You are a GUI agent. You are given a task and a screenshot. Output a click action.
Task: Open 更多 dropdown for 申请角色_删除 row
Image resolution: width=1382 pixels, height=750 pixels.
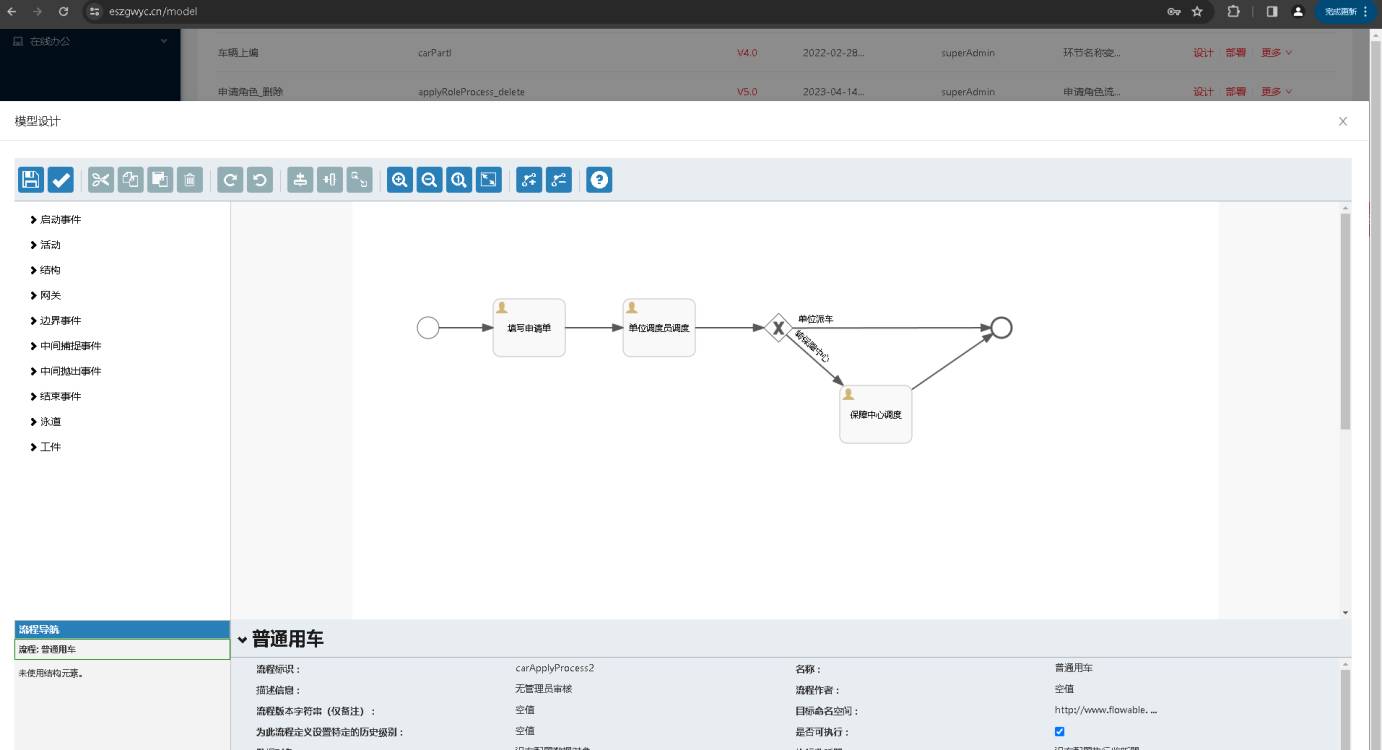1276,92
